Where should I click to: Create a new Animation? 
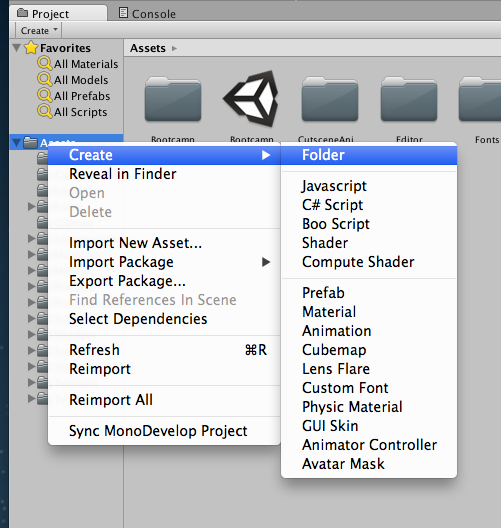pyautogui.click(x=369, y=331)
